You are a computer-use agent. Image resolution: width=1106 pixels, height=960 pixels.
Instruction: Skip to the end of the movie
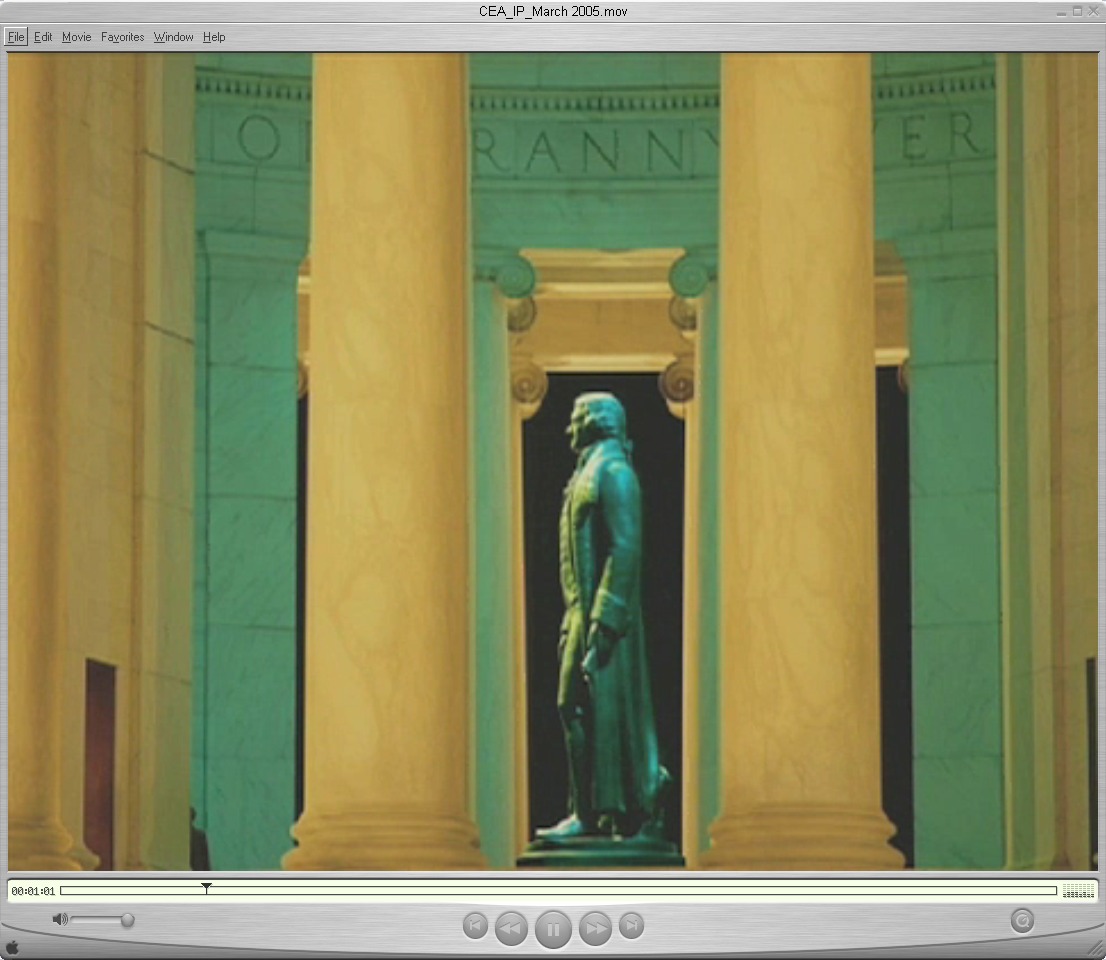(x=631, y=926)
